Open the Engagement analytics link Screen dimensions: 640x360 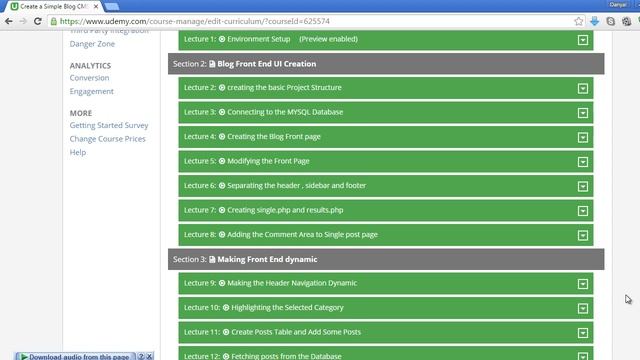[91, 91]
